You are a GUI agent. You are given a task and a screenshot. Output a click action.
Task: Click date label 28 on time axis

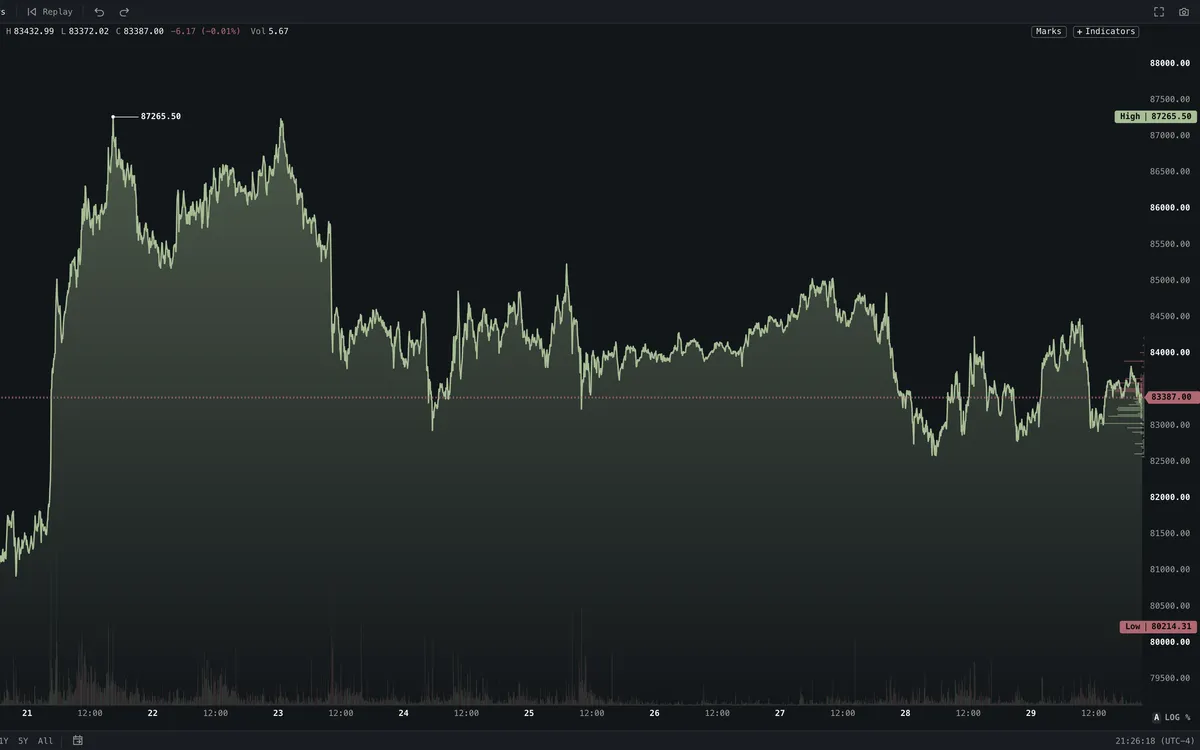905,713
